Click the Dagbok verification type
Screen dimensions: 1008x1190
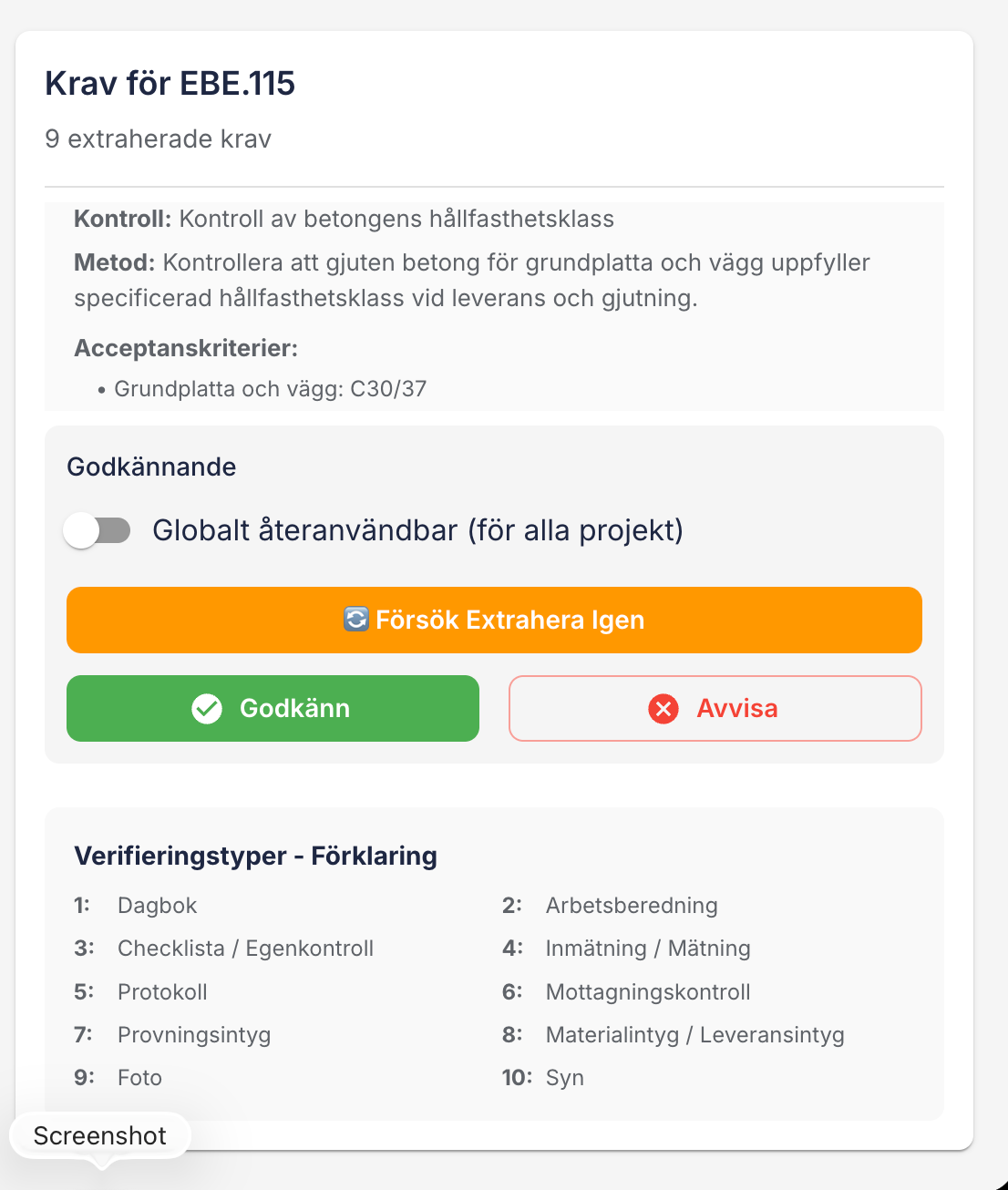click(x=158, y=906)
